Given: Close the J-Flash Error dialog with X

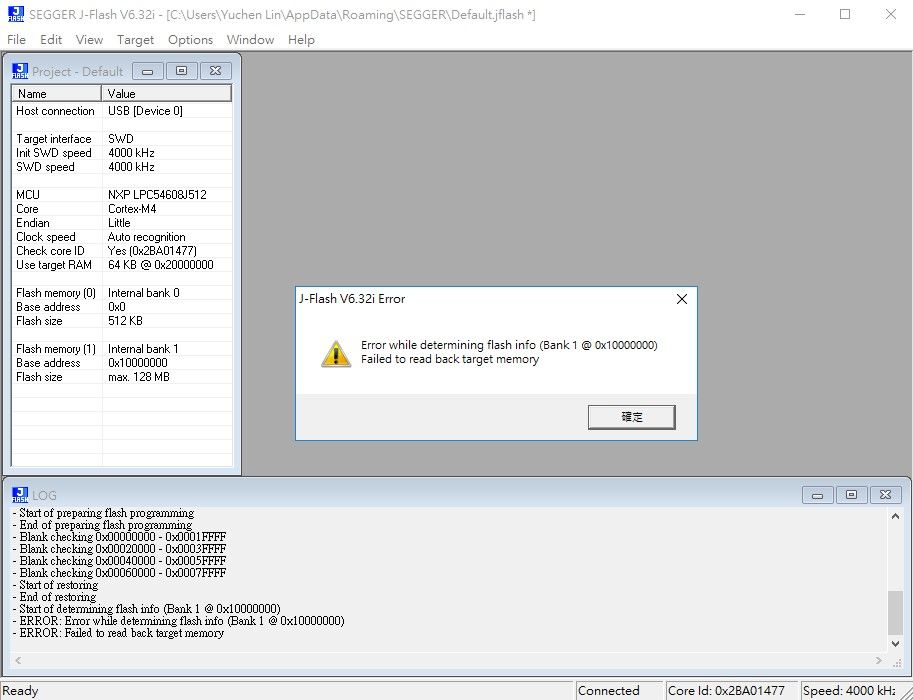Looking at the screenshot, I should [682, 299].
